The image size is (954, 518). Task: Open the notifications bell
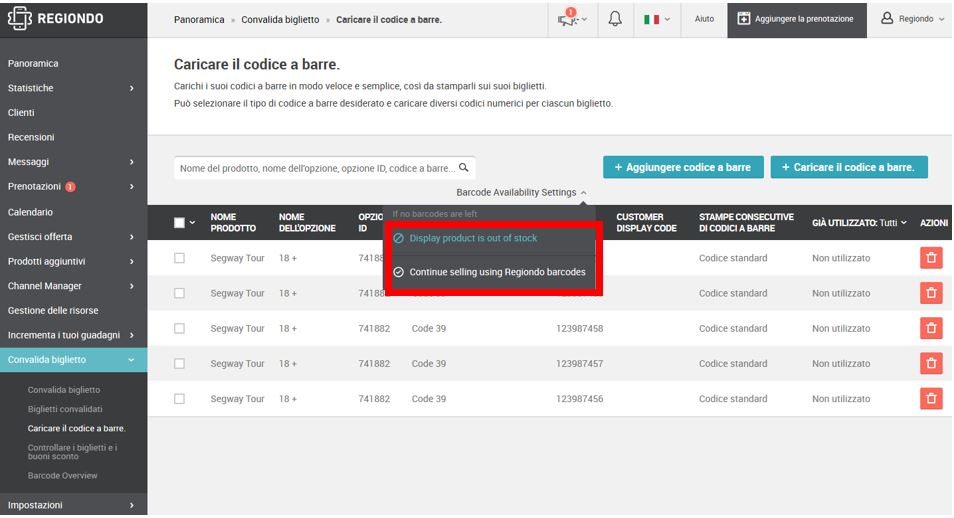click(x=615, y=19)
